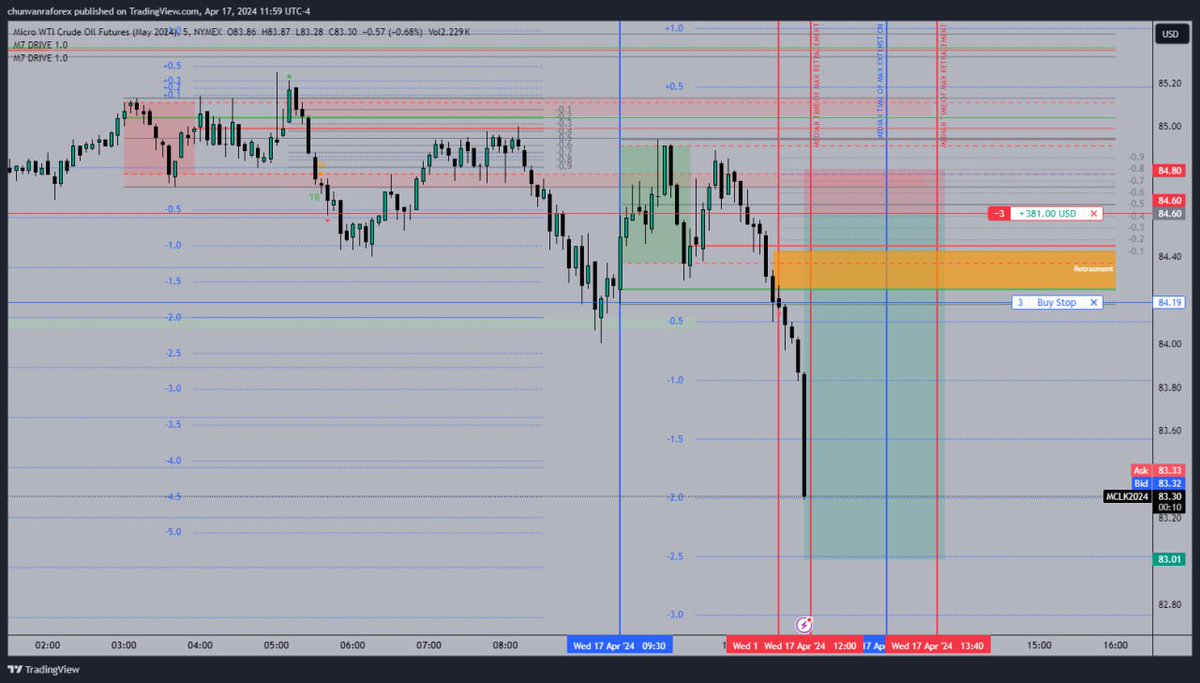Screen dimensions: 1200x683
Task: Click the Bid 83.32 price label
Action: point(1158,482)
